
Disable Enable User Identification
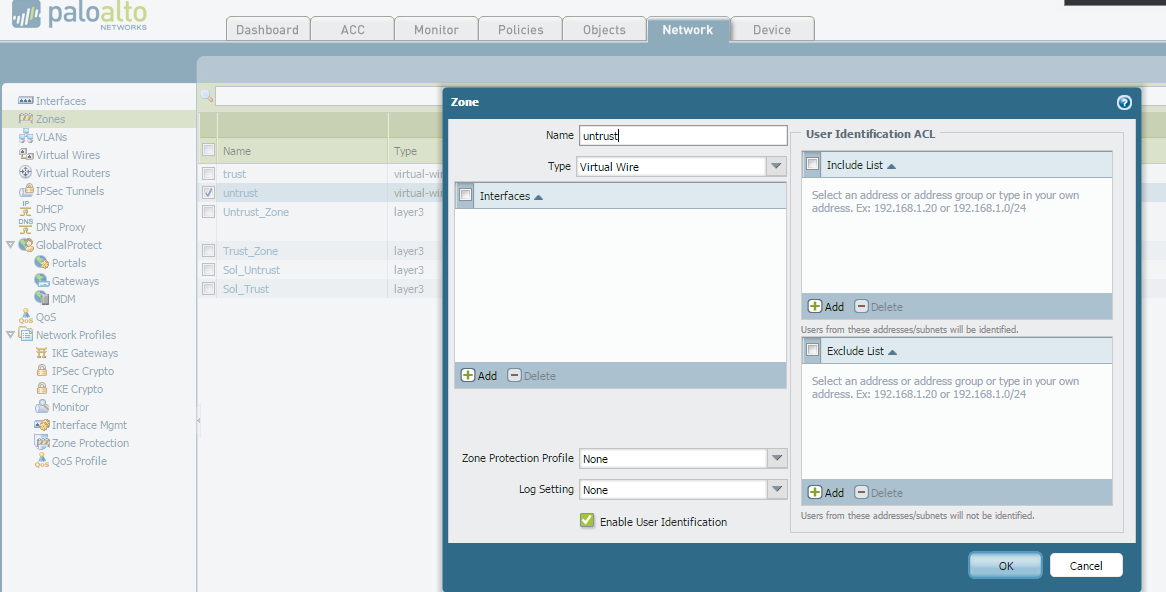(587, 521)
